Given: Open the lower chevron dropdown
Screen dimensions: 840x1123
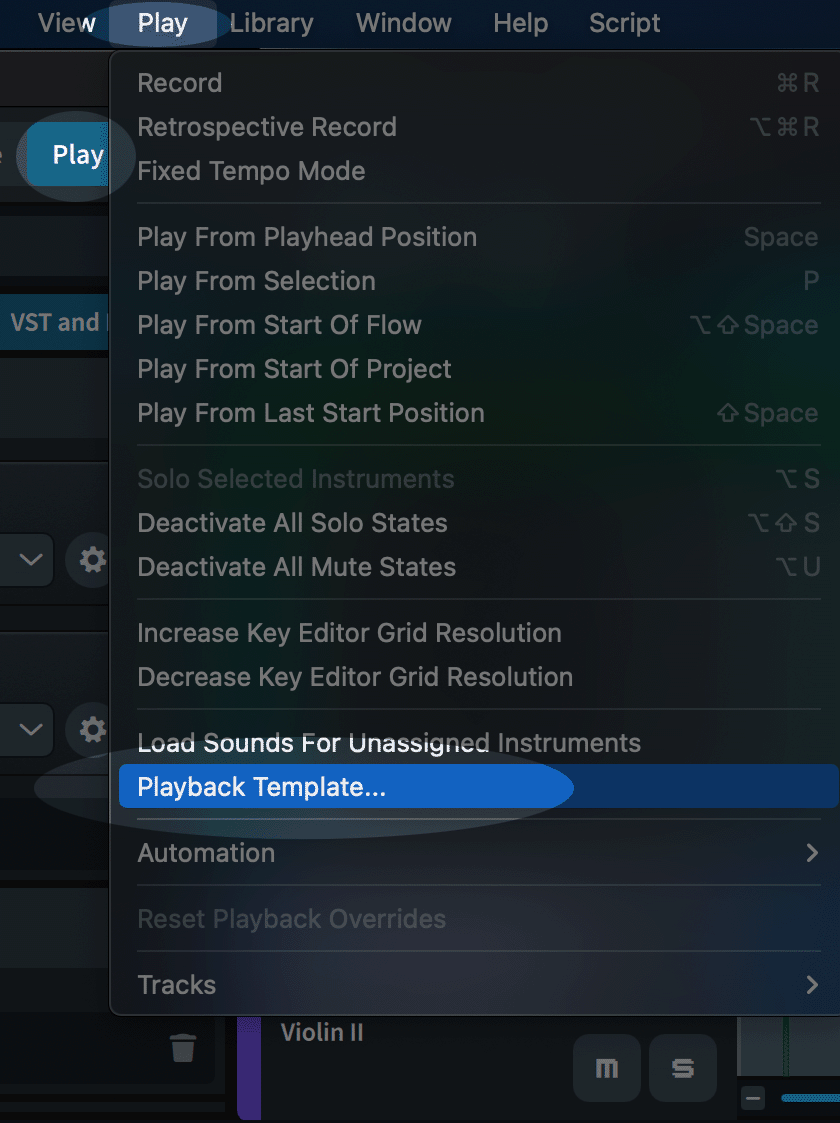Looking at the screenshot, I should 27,730.
